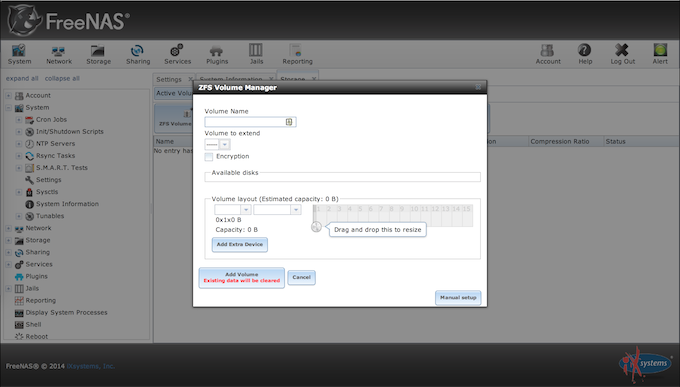
Task: Expand the Sharing tree node
Action: click(x=8, y=252)
